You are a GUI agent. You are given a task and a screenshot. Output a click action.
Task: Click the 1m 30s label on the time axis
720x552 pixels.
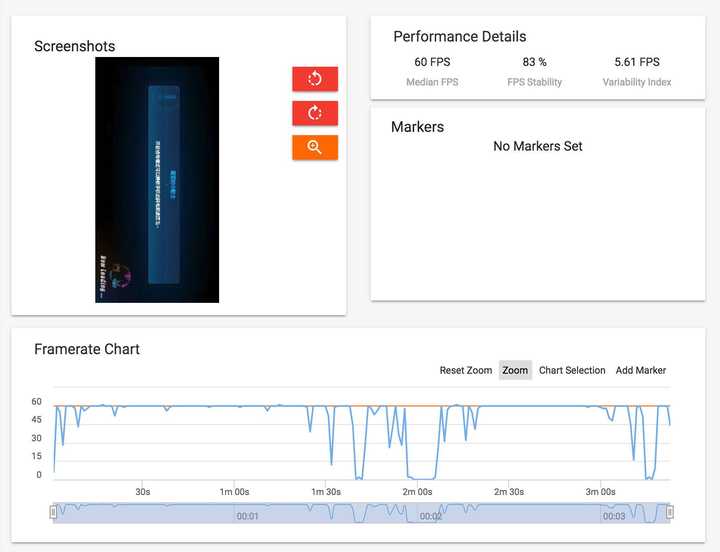pos(326,492)
